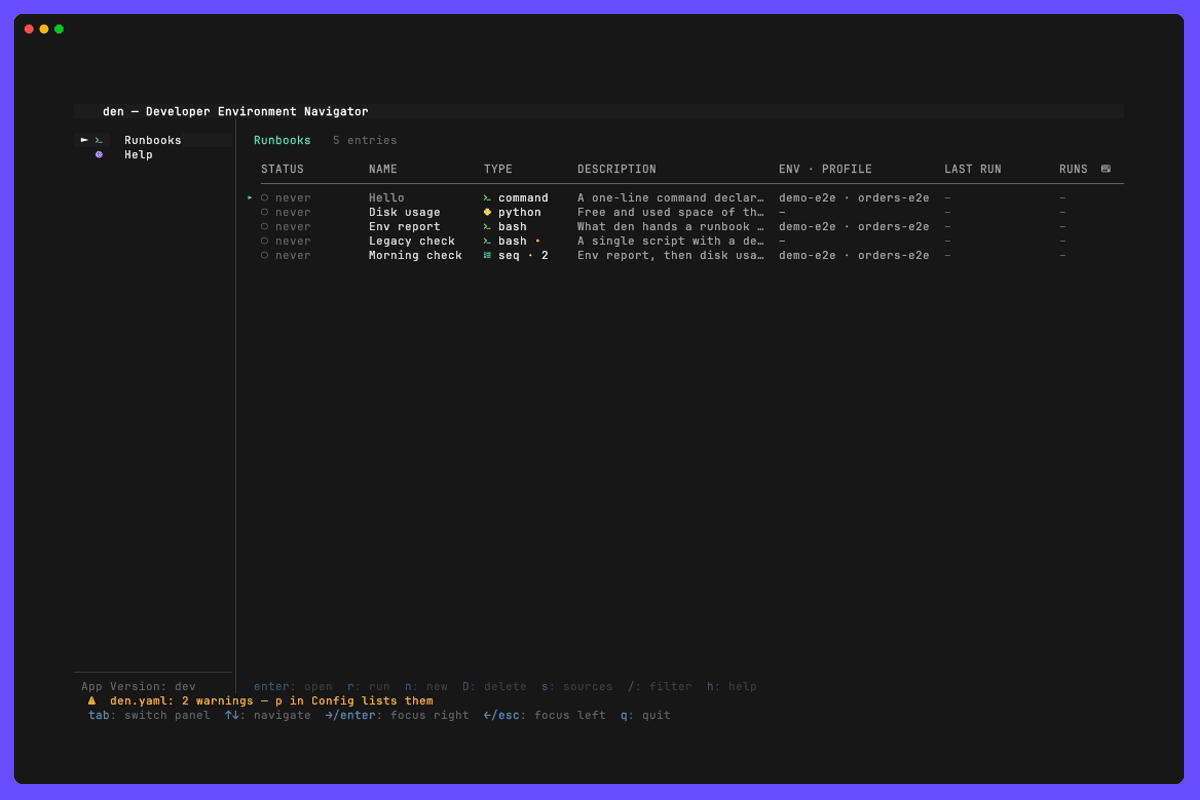Click demo-e2e · orders-e2e in Env report row

coord(854,227)
